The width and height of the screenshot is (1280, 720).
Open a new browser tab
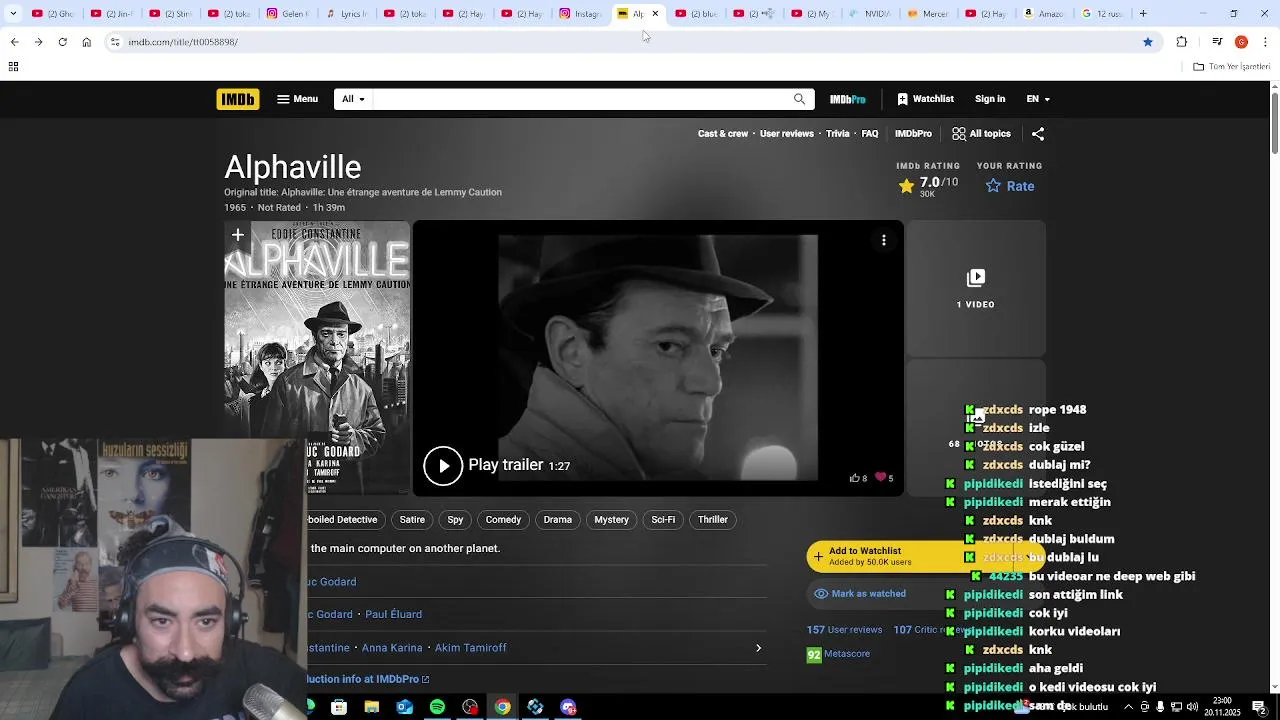pyautogui.click(x=1143, y=14)
